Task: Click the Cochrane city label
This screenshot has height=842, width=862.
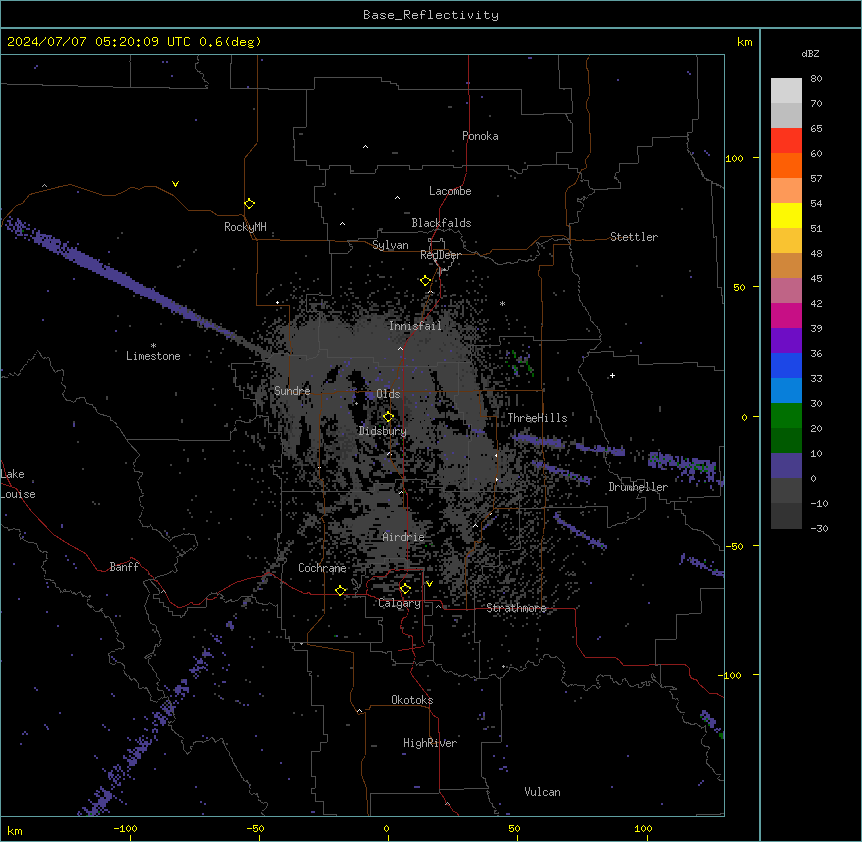Action: coord(322,568)
